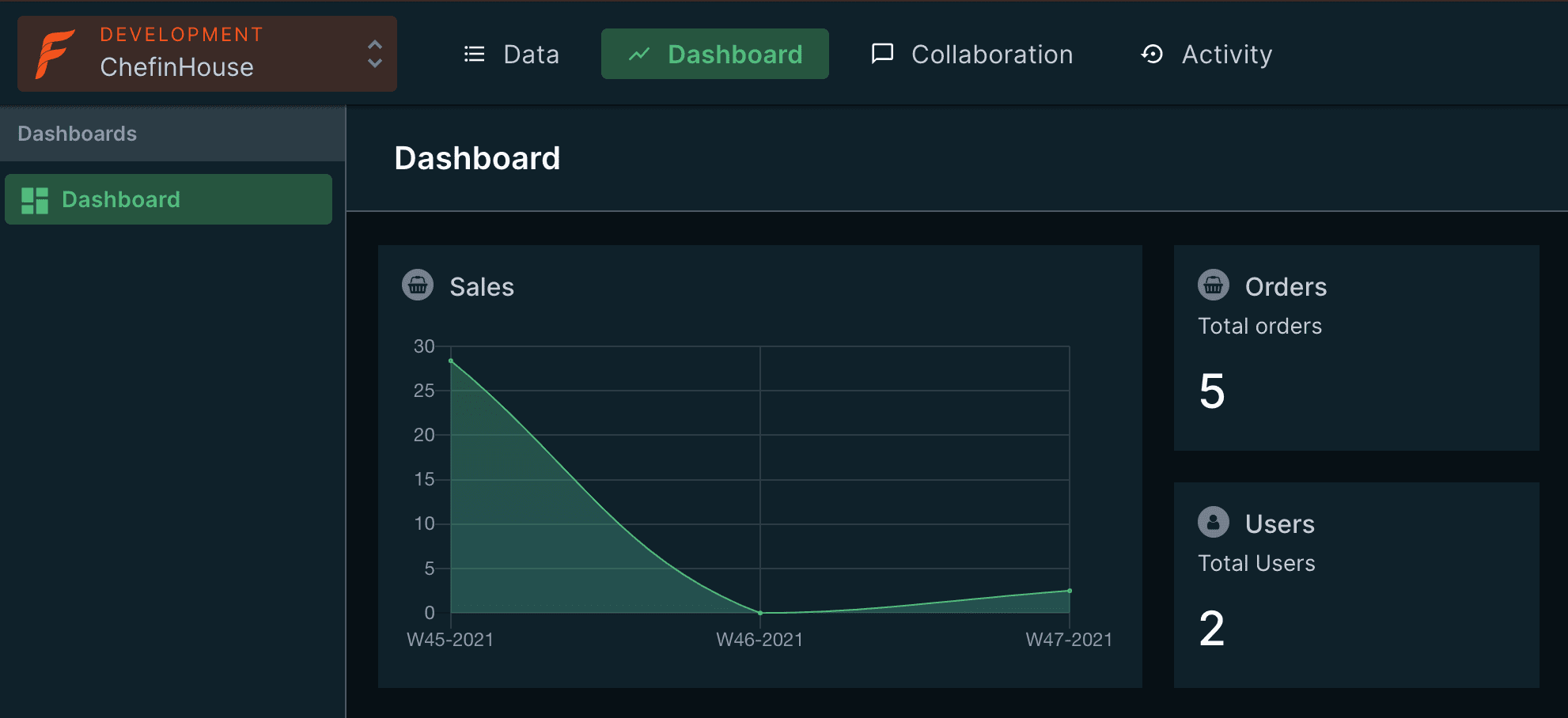The image size is (1568, 718).
Task: Click the Total orders value 5
Action: pyautogui.click(x=1212, y=391)
